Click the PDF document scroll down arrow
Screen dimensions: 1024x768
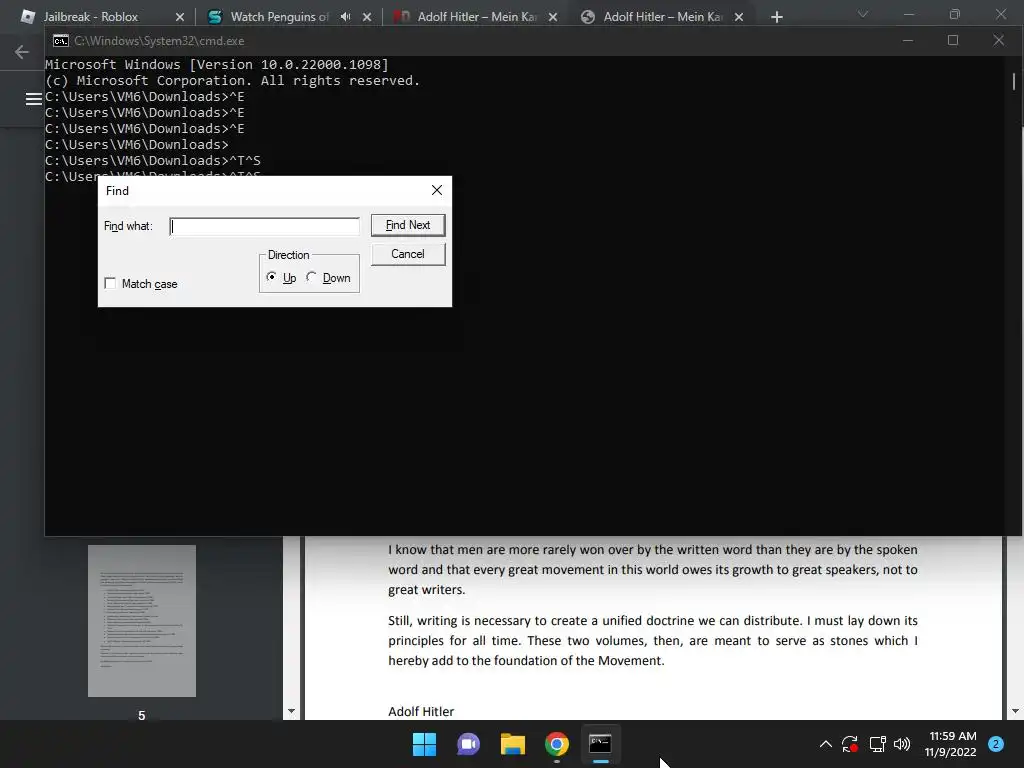coord(1015,711)
